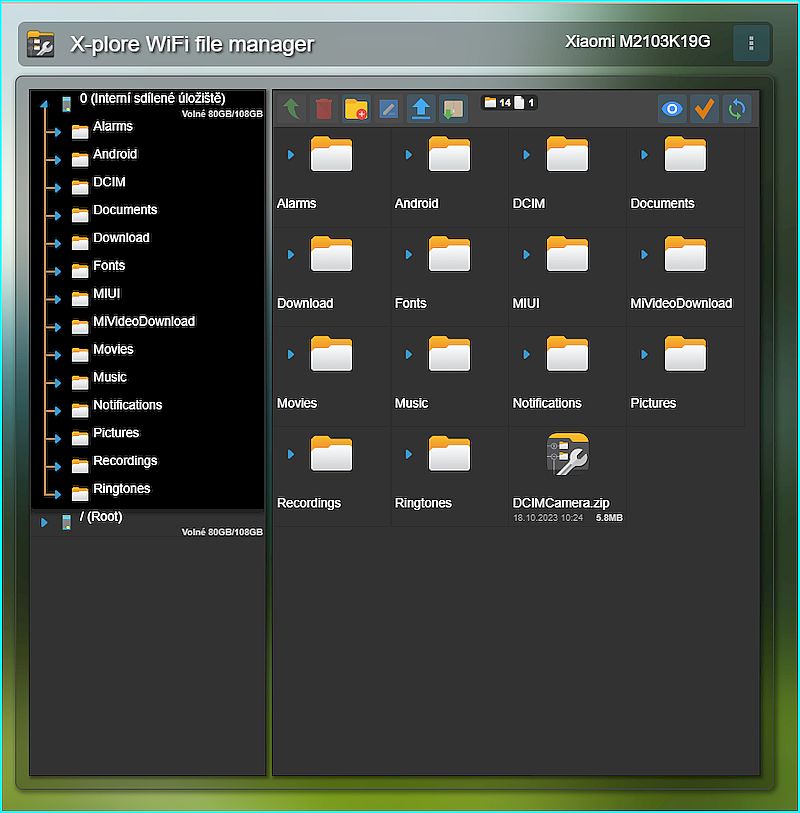Open the MiVideoDownload folder icon in grid
The width and height of the screenshot is (800, 813).
pyautogui.click(x=685, y=254)
